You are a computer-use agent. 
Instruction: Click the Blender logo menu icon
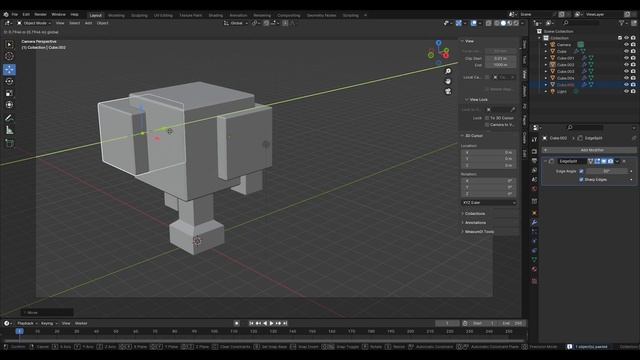[x=6, y=15]
